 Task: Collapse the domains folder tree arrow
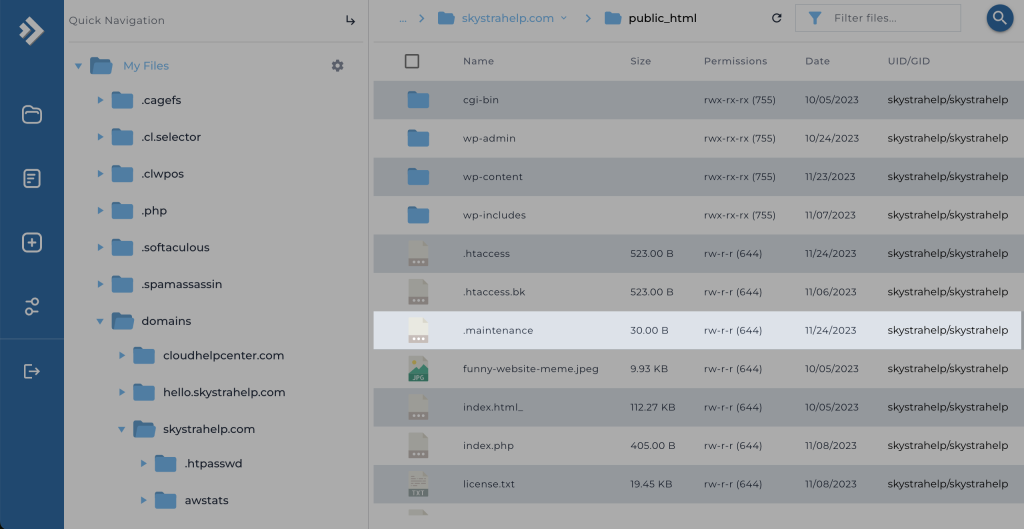point(100,321)
